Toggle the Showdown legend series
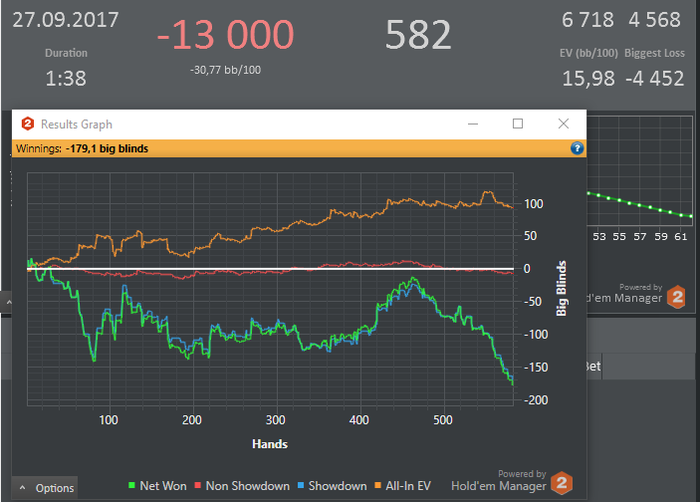This screenshot has width=700, height=502. [x=333, y=485]
